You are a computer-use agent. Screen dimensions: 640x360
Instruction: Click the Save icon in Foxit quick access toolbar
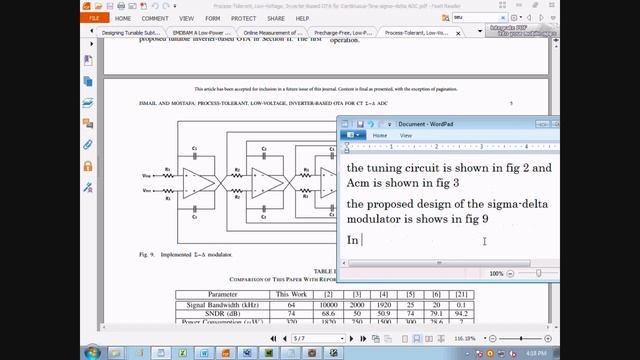coord(109,6)
